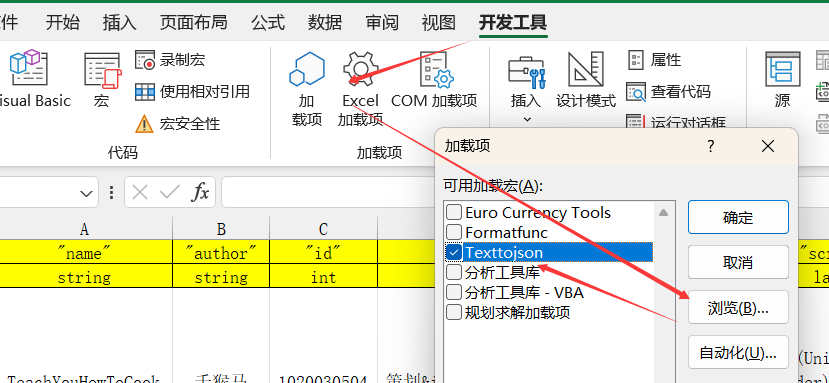Click into the formula bar

(328, 193)
